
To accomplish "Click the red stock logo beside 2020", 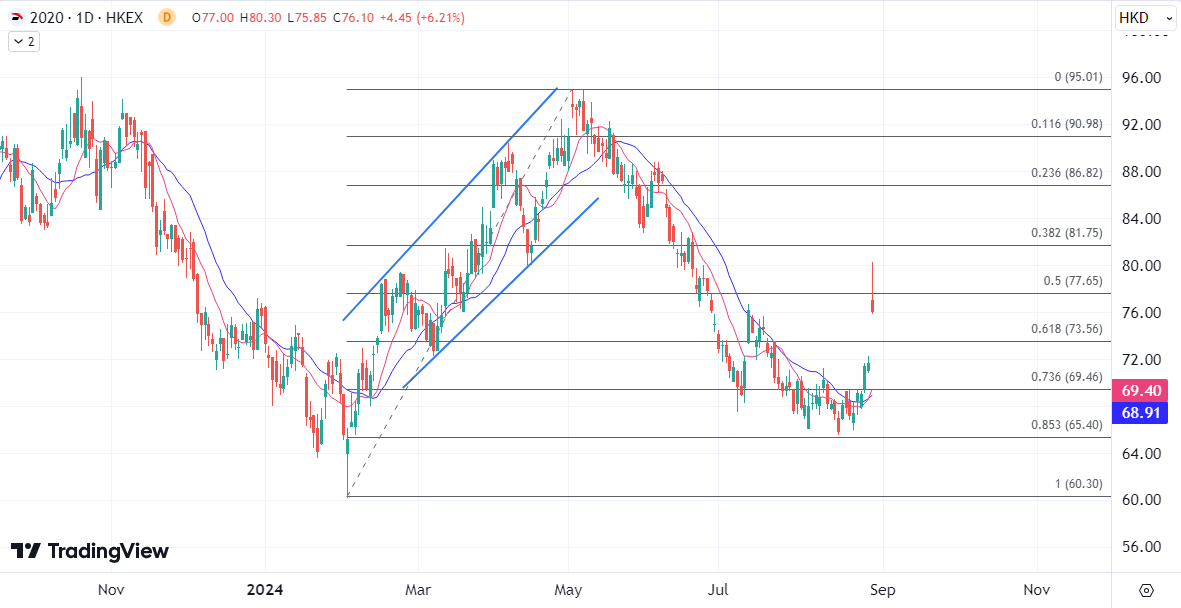I will click(17, 18).
